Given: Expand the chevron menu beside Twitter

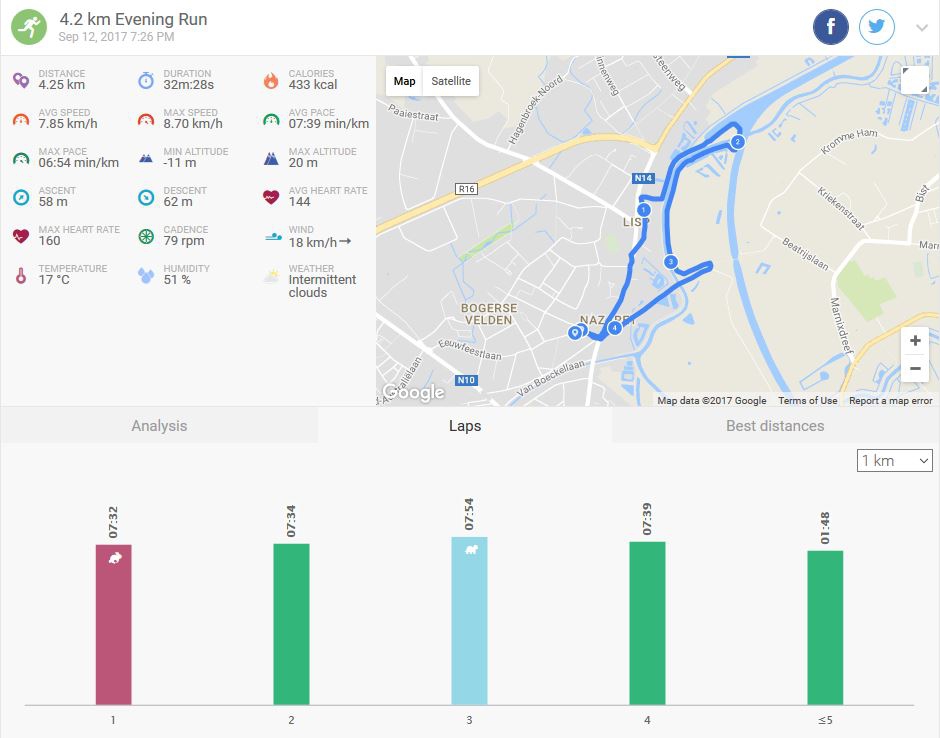Looking at the screenshot, I should (x=921, y=28).
